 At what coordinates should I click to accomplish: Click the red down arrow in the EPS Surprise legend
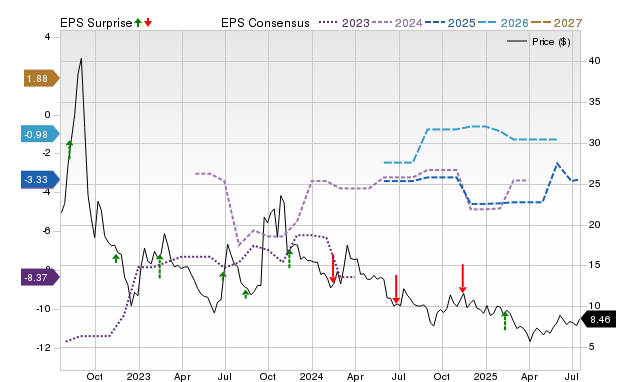(148, 22)
